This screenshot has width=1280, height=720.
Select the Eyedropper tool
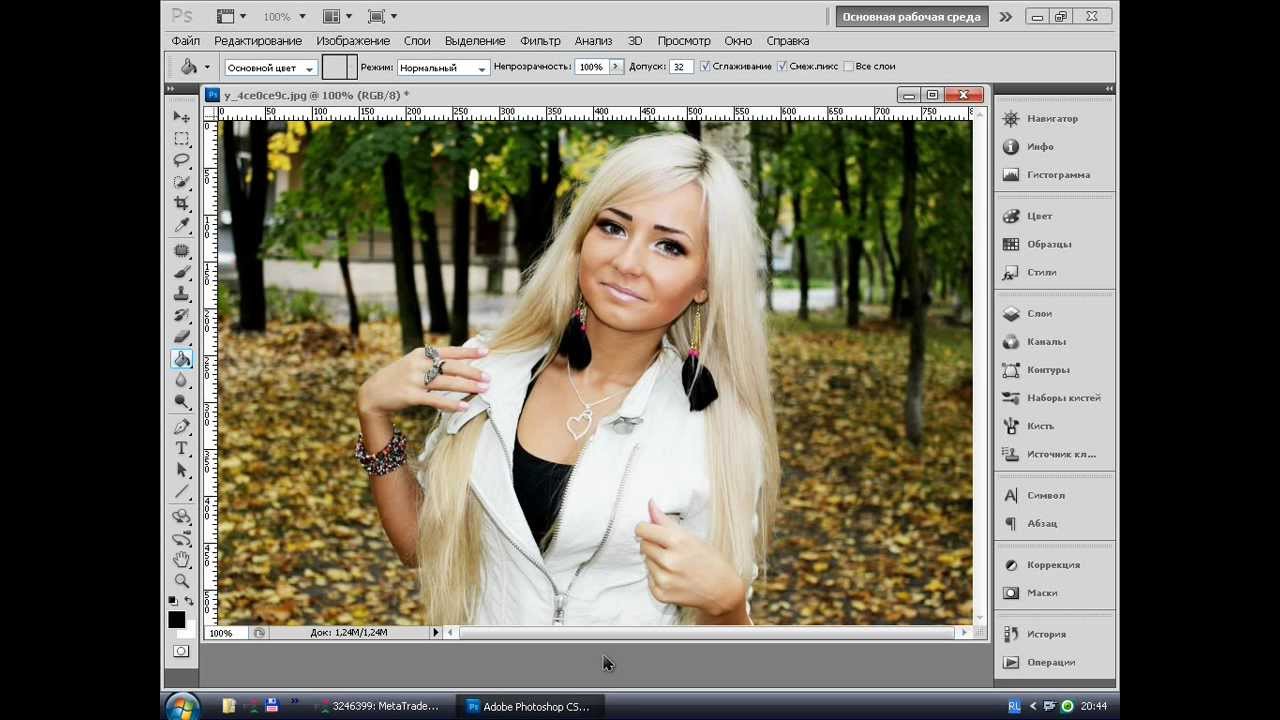point(181,226)
